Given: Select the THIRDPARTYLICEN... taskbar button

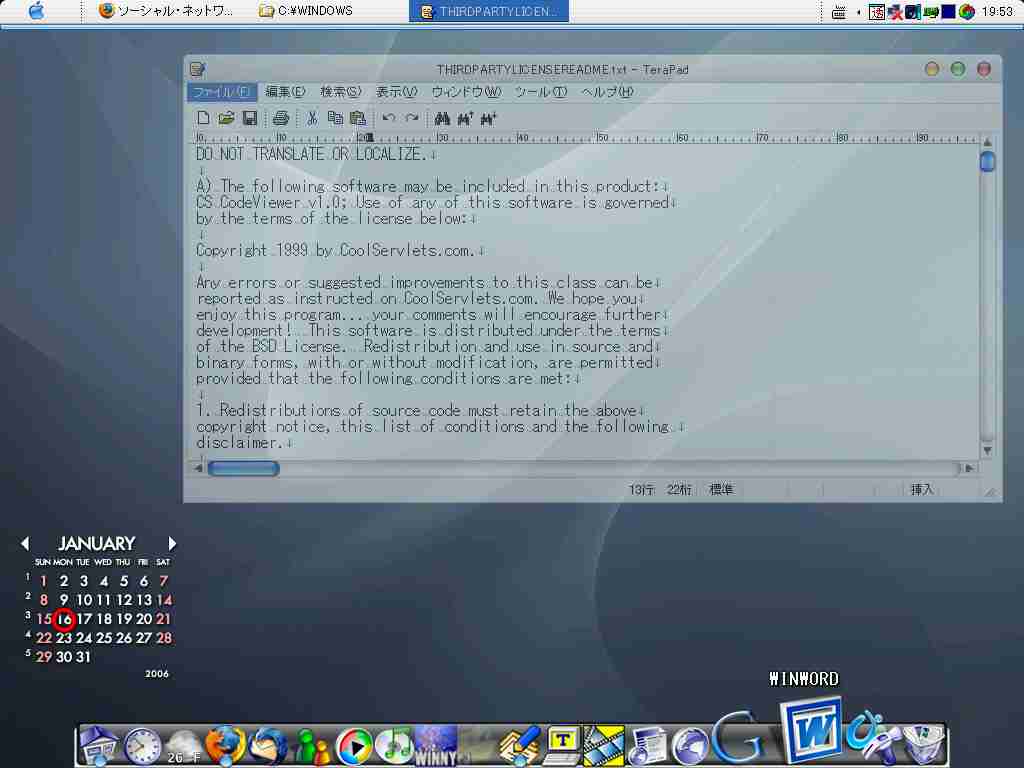Looking at the screenshot, I should 488,11.
